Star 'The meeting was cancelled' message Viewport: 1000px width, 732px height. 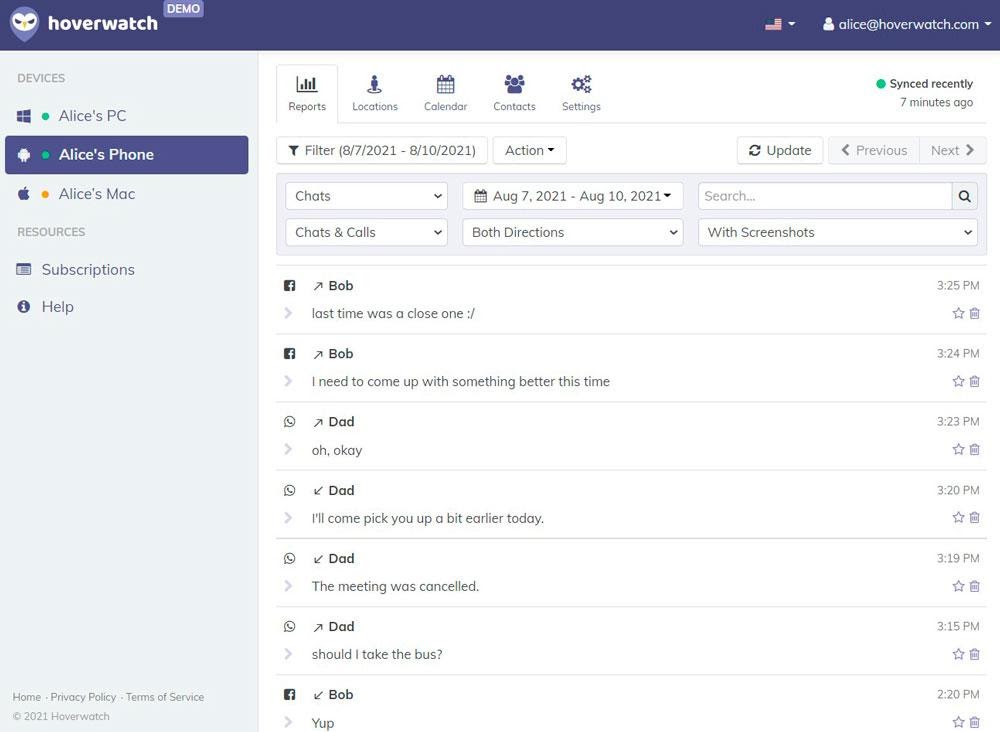tap(958, 586)
